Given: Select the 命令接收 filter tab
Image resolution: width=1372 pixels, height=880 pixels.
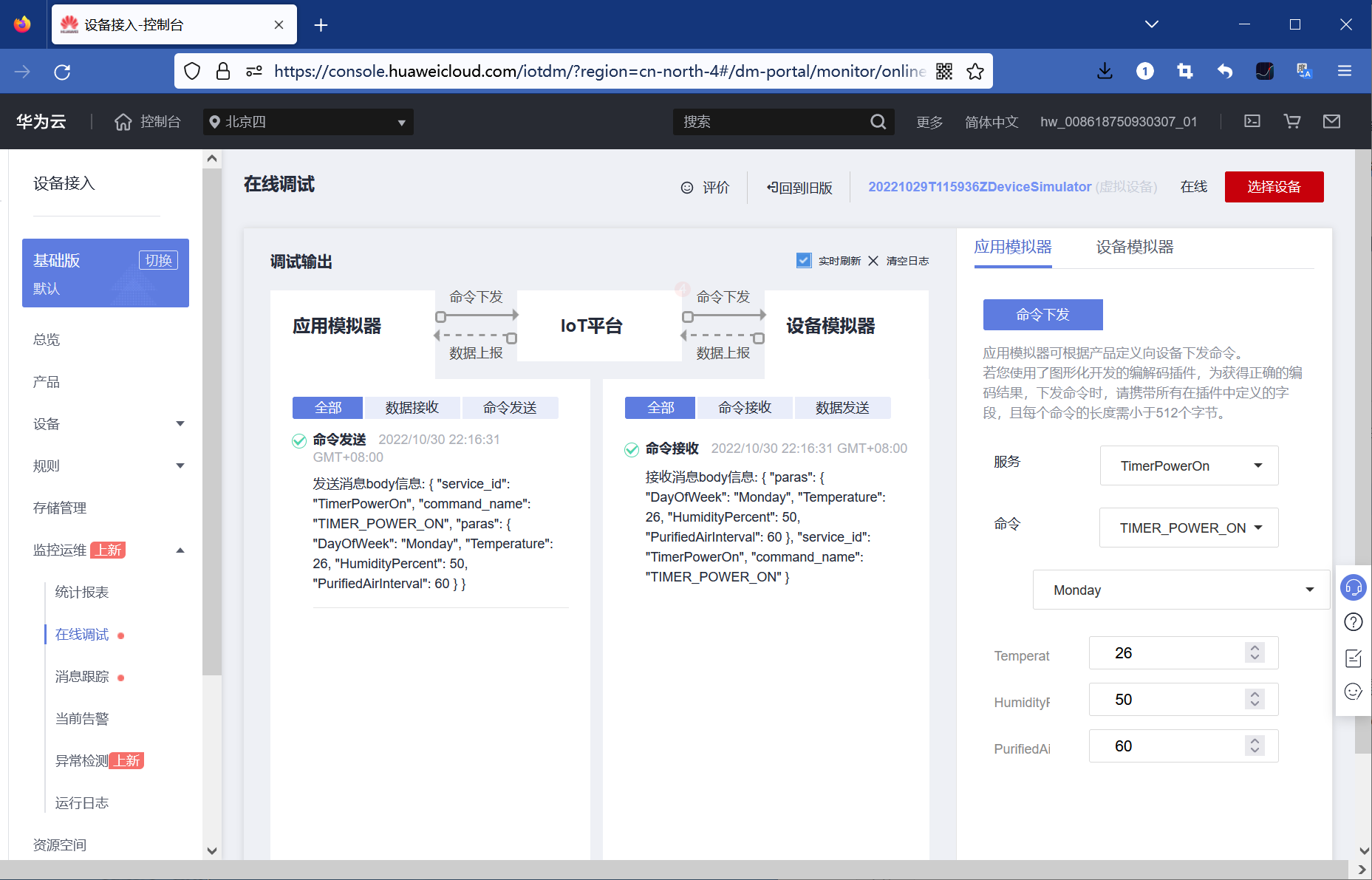Looking at the screenshot, I should coord(744,407).
